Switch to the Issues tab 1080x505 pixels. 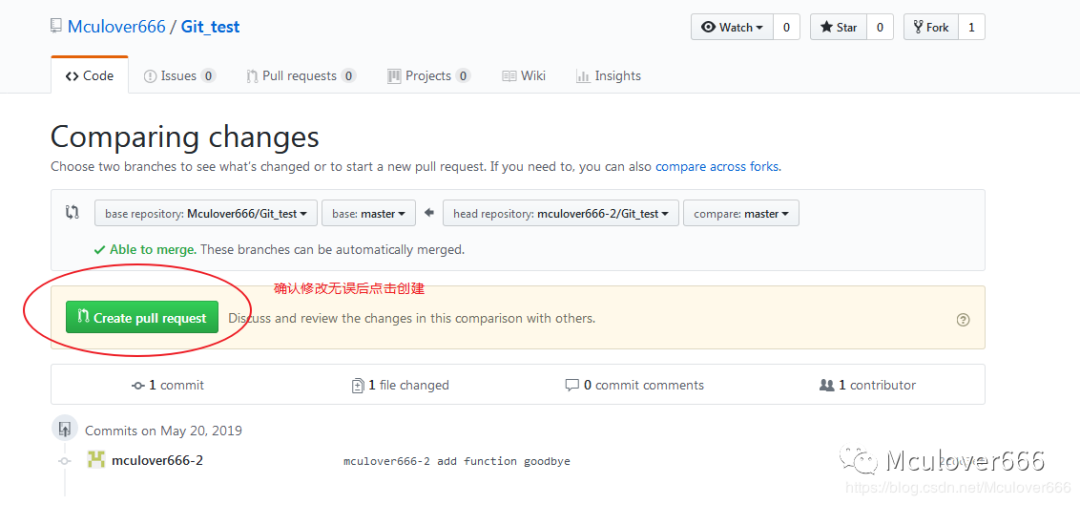tap(179, 76)
